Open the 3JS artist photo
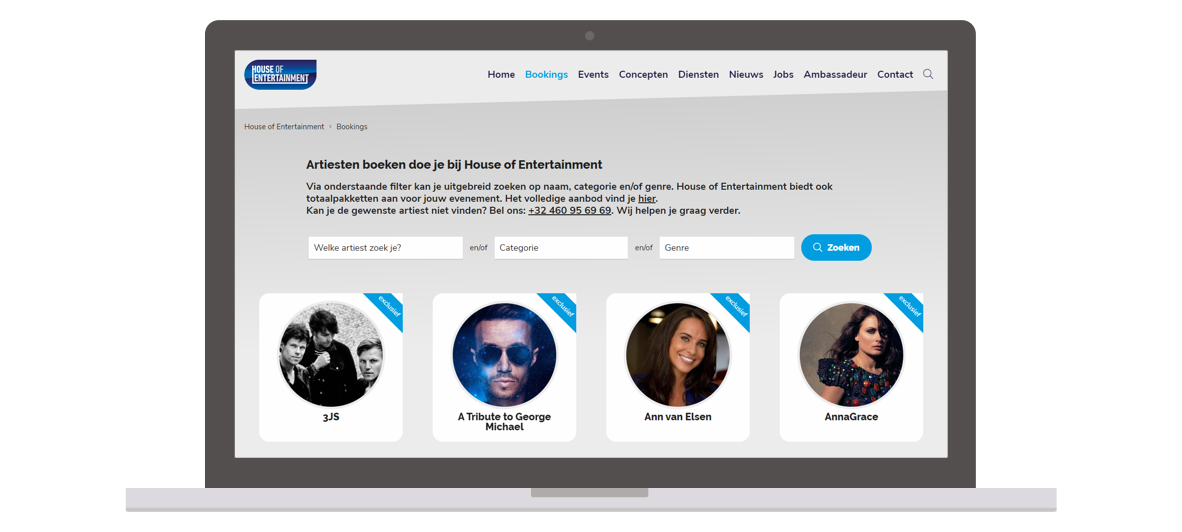Viewport: 1182px width, 532px height. pyautogui.click(x=331, y=354)
